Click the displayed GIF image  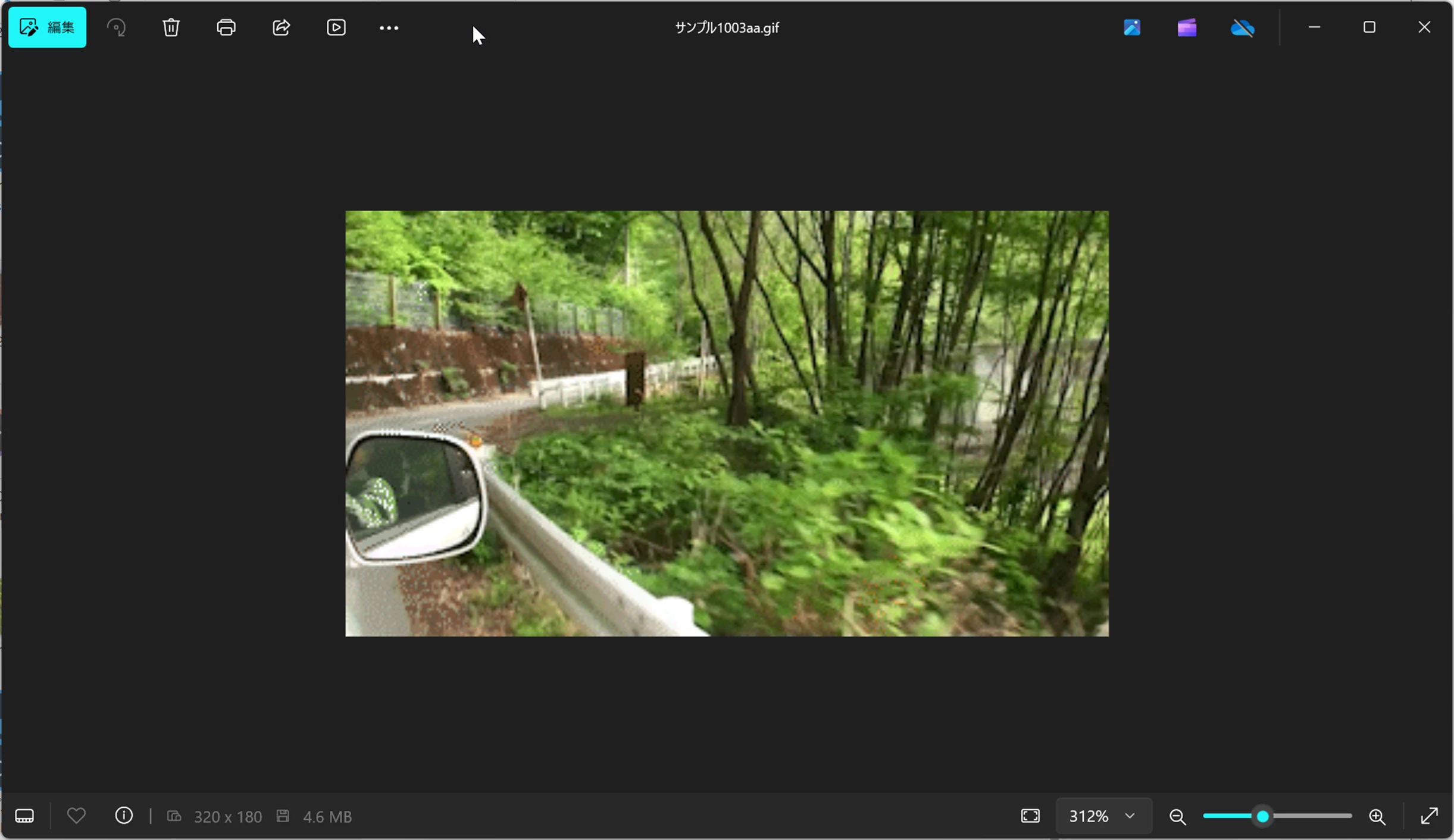point(727,423)
